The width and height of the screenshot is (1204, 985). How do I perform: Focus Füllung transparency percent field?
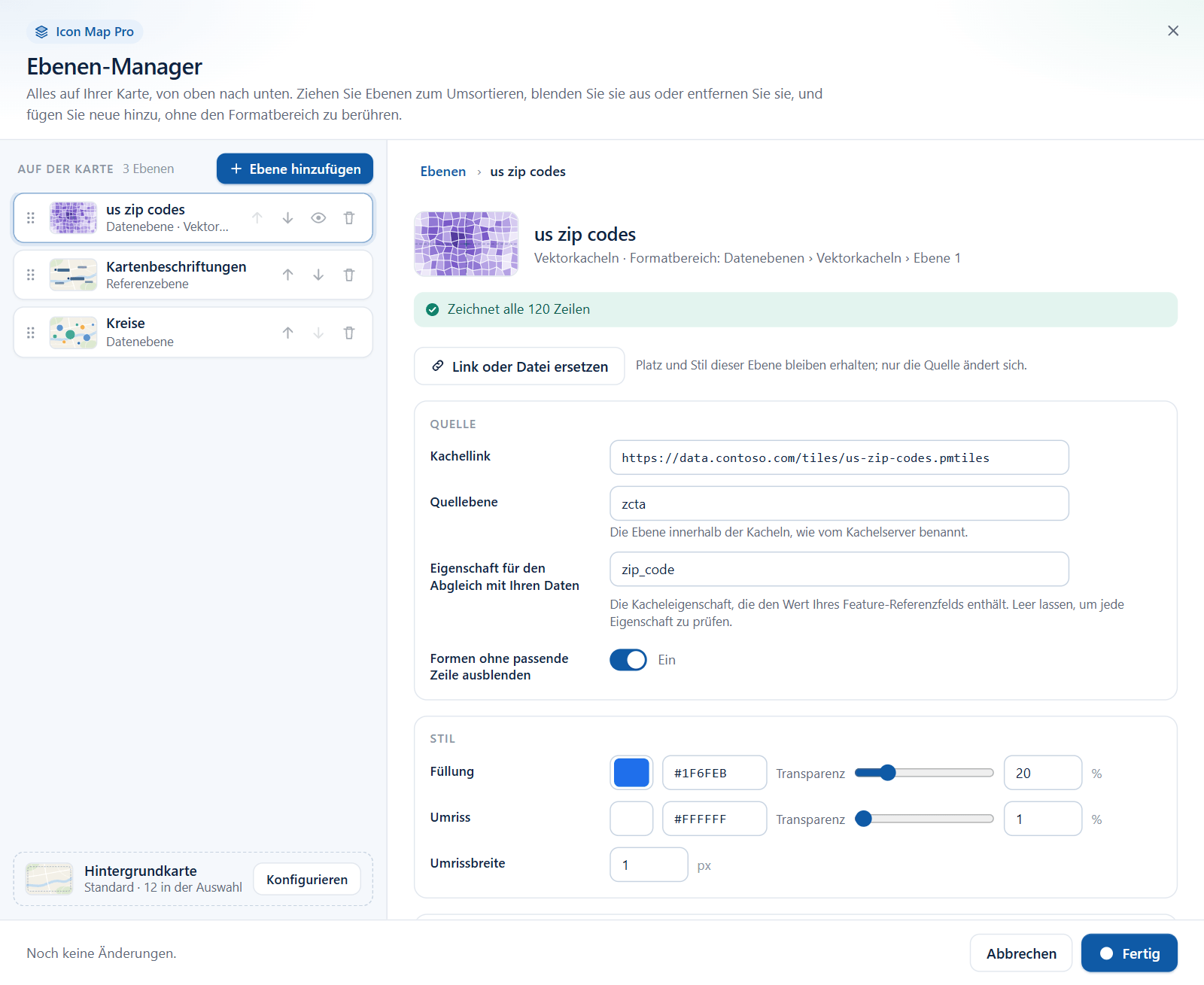click(x=1043, y=773)
